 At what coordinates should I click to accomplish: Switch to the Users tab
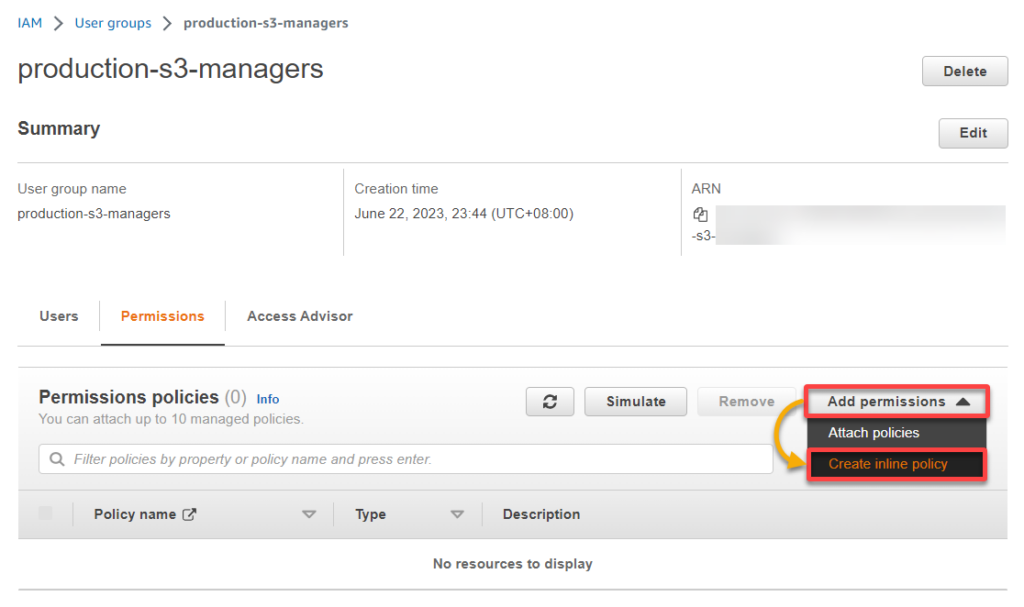(58, 316)
